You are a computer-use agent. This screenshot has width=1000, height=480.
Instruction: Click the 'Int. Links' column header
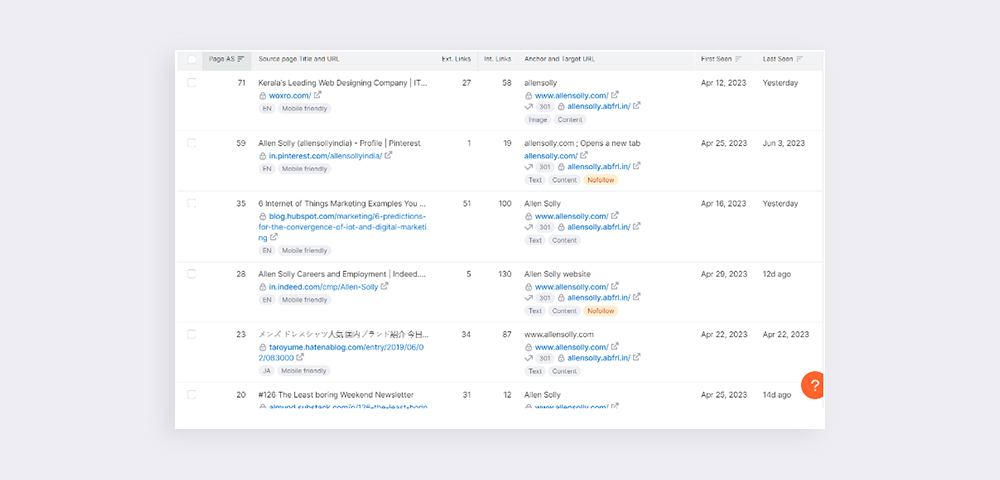(497, 59)
